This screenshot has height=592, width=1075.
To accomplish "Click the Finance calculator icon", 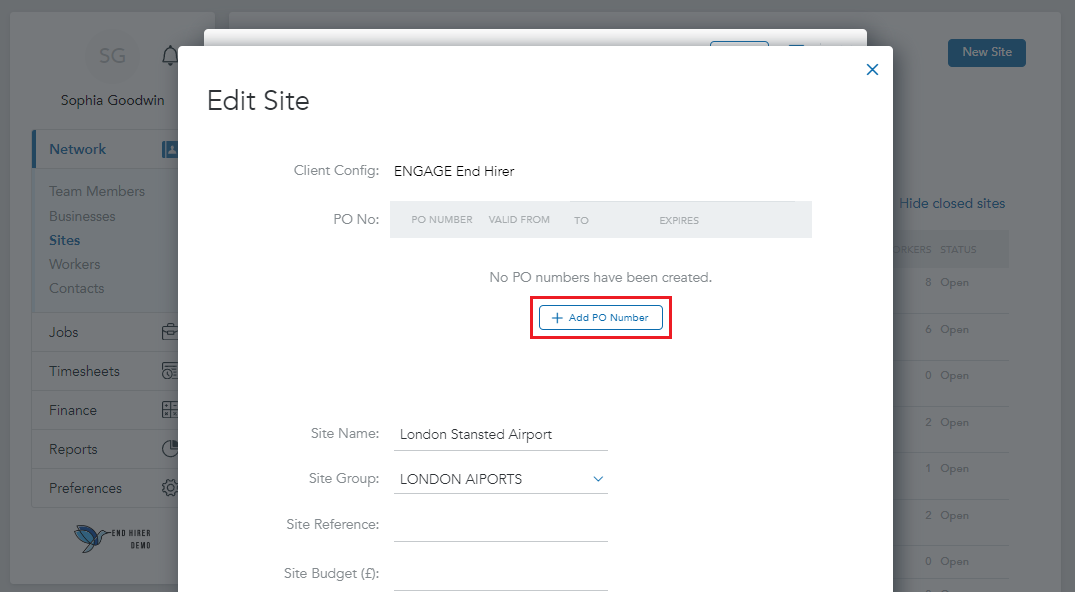I will 170,410.
